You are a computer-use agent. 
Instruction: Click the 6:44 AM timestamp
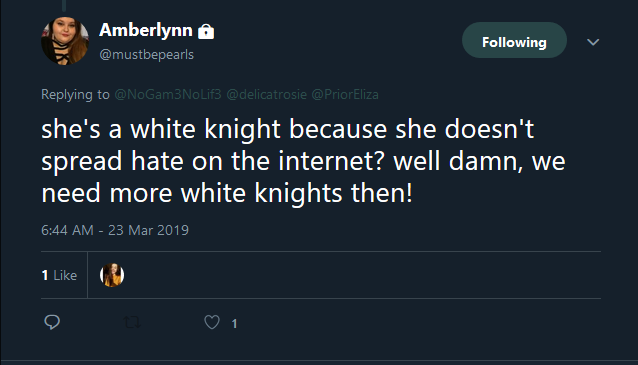(x=67, y=230)
